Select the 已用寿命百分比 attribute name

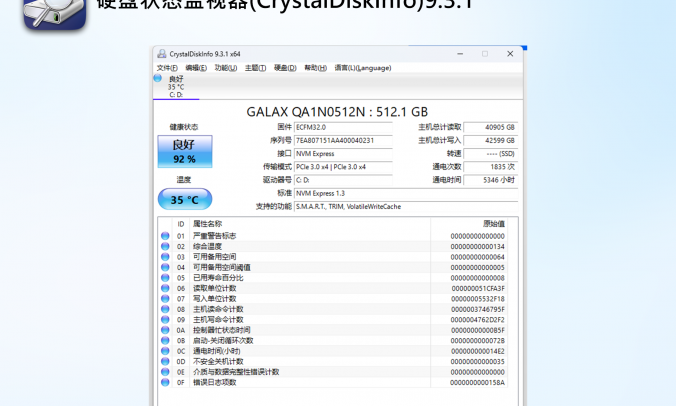pos(218,278)
